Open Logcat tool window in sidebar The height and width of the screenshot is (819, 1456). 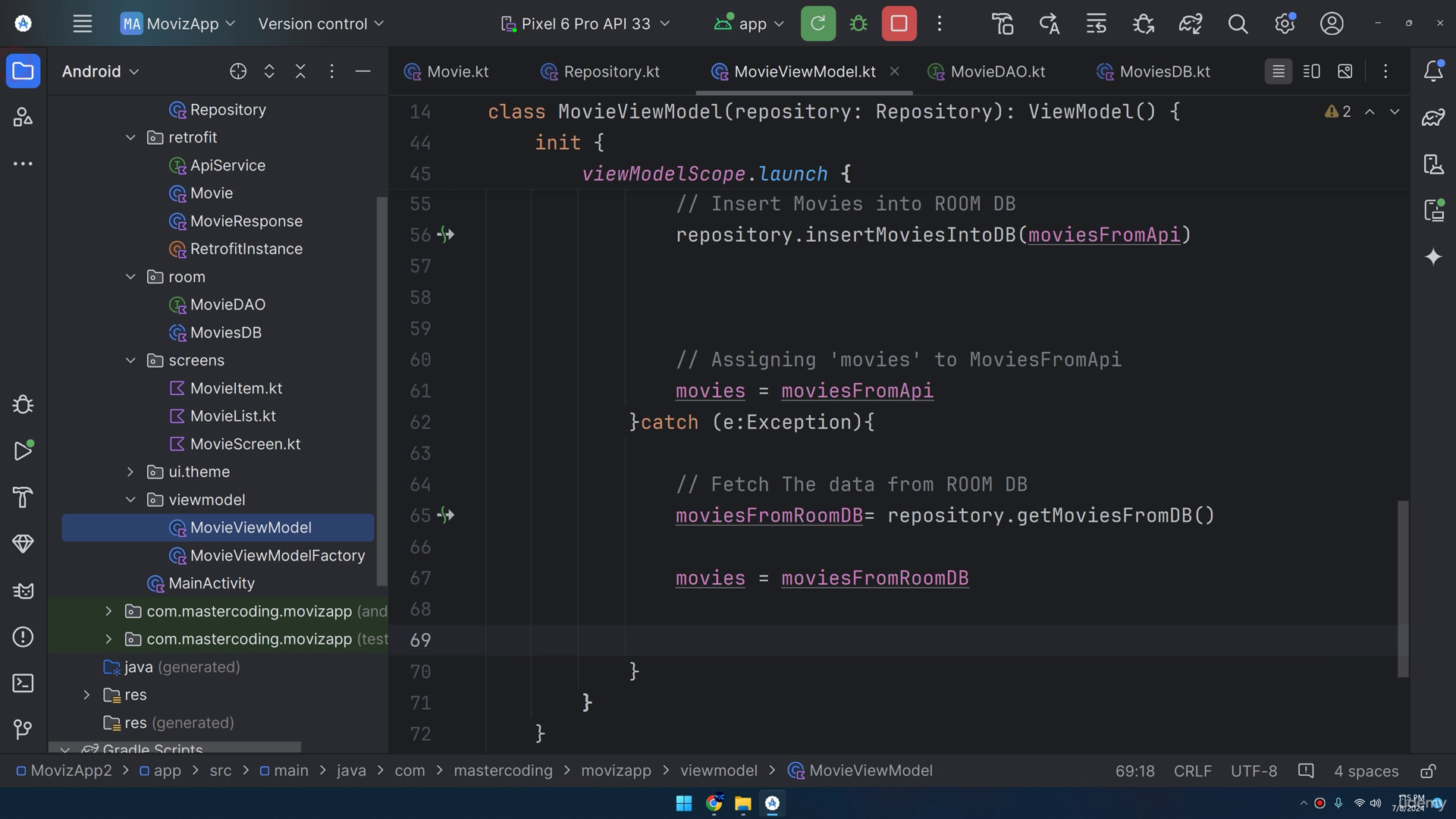[x=23, y=591]
